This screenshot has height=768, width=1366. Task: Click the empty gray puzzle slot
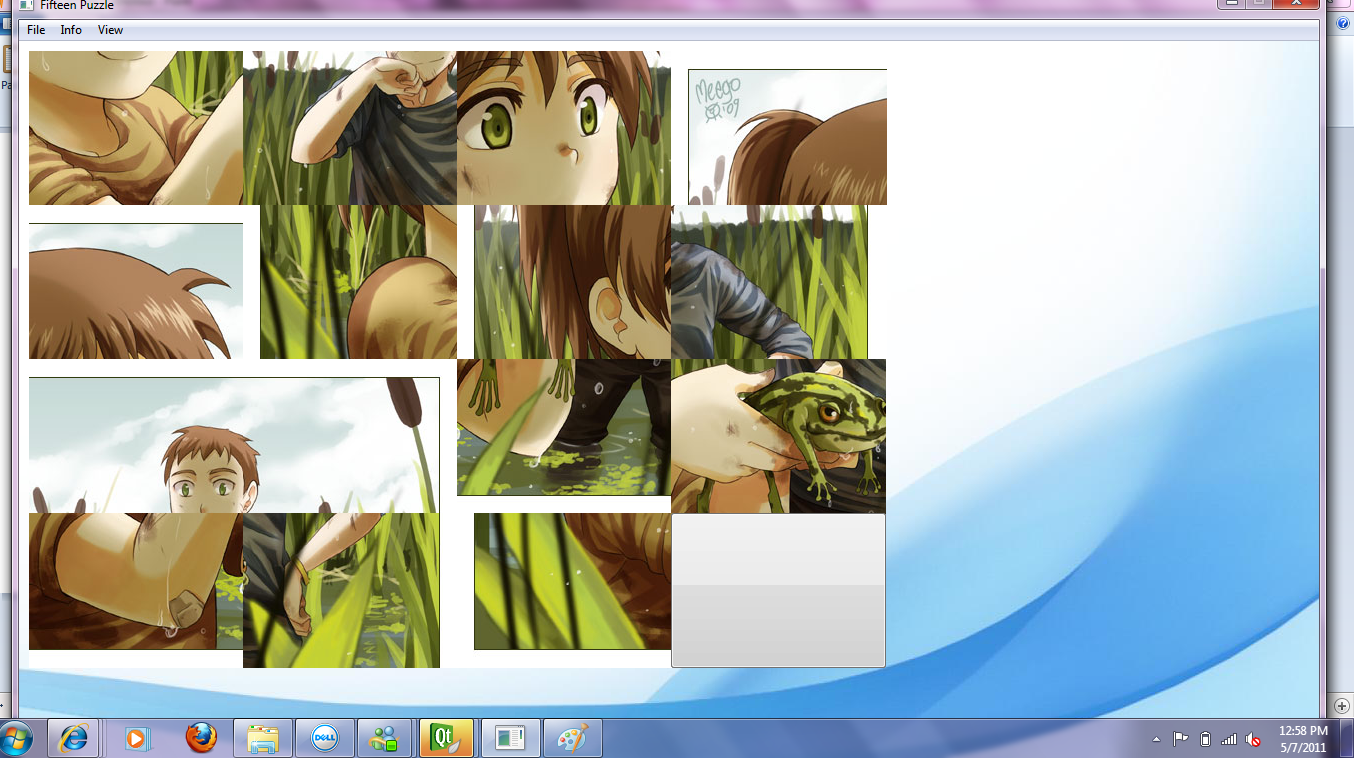pos(778,590)
